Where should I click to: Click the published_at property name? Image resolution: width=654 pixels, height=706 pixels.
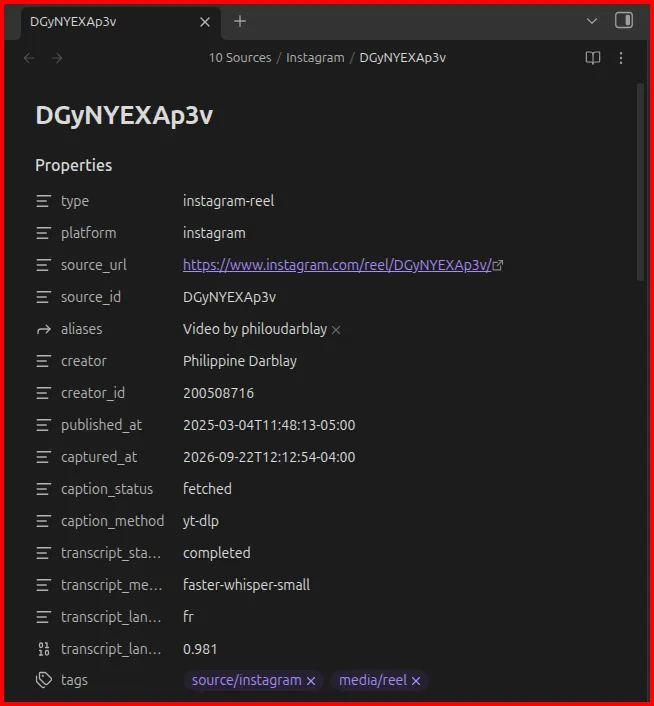[102, 425]
